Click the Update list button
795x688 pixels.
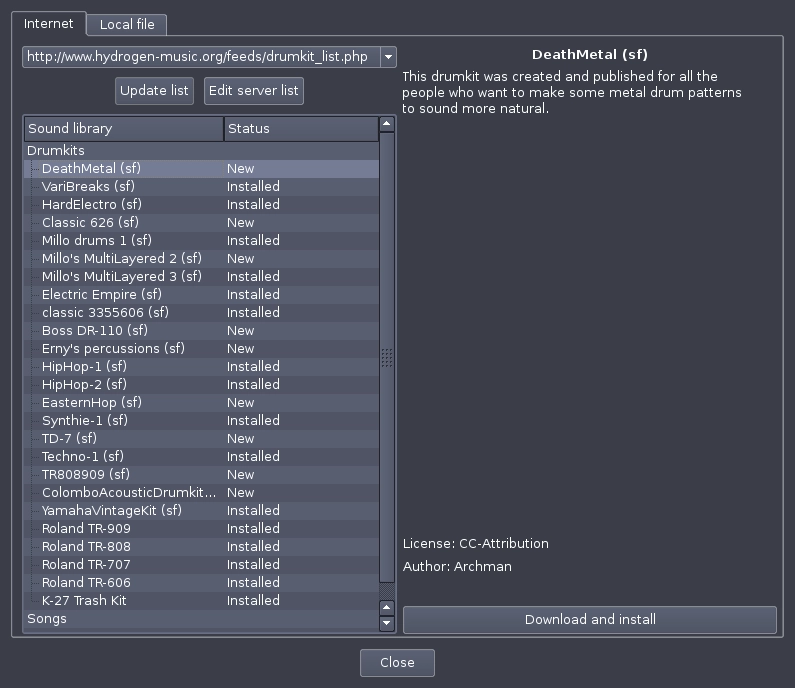(154, 91)
